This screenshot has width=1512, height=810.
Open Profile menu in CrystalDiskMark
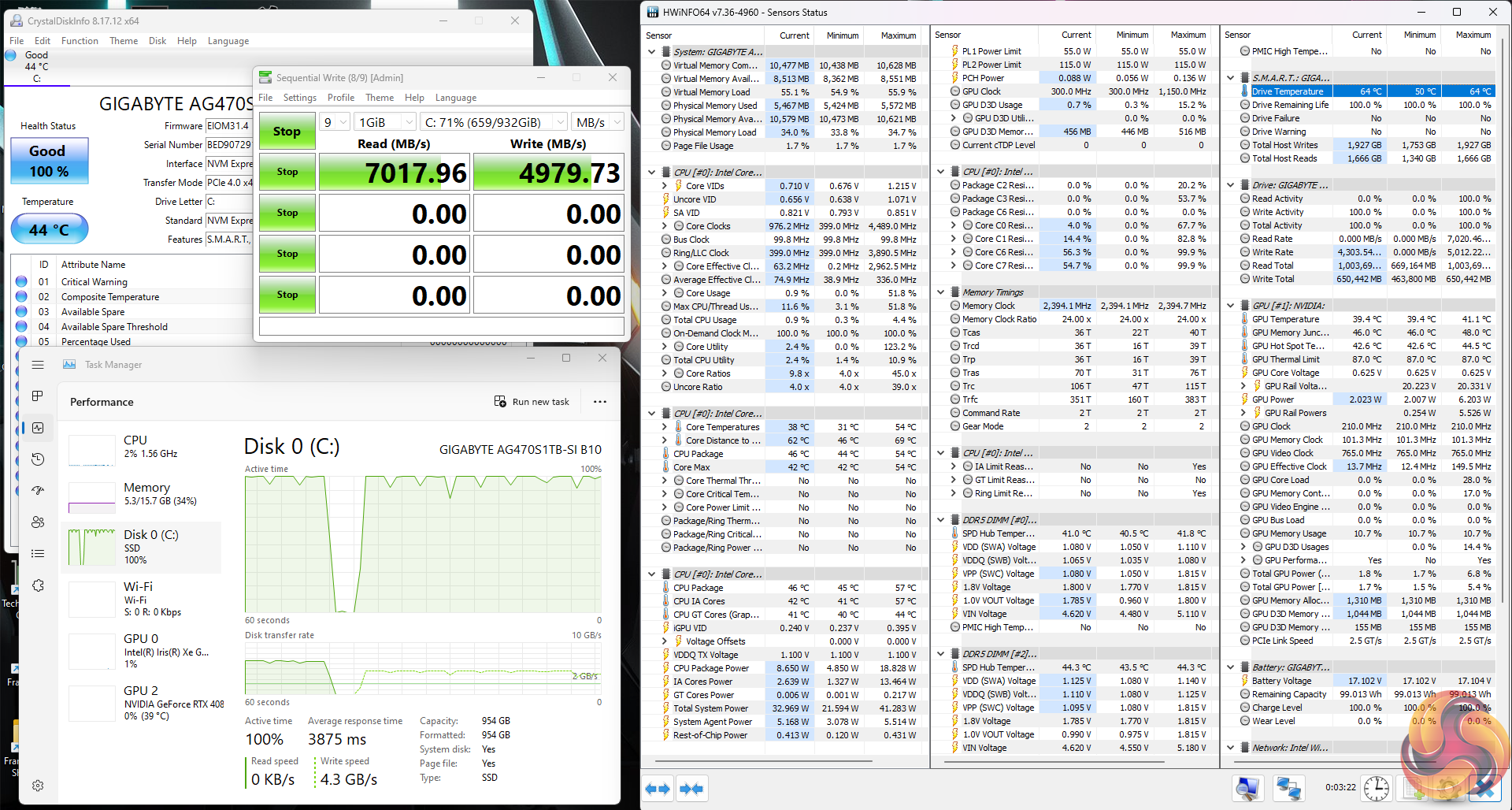(340, 98)
